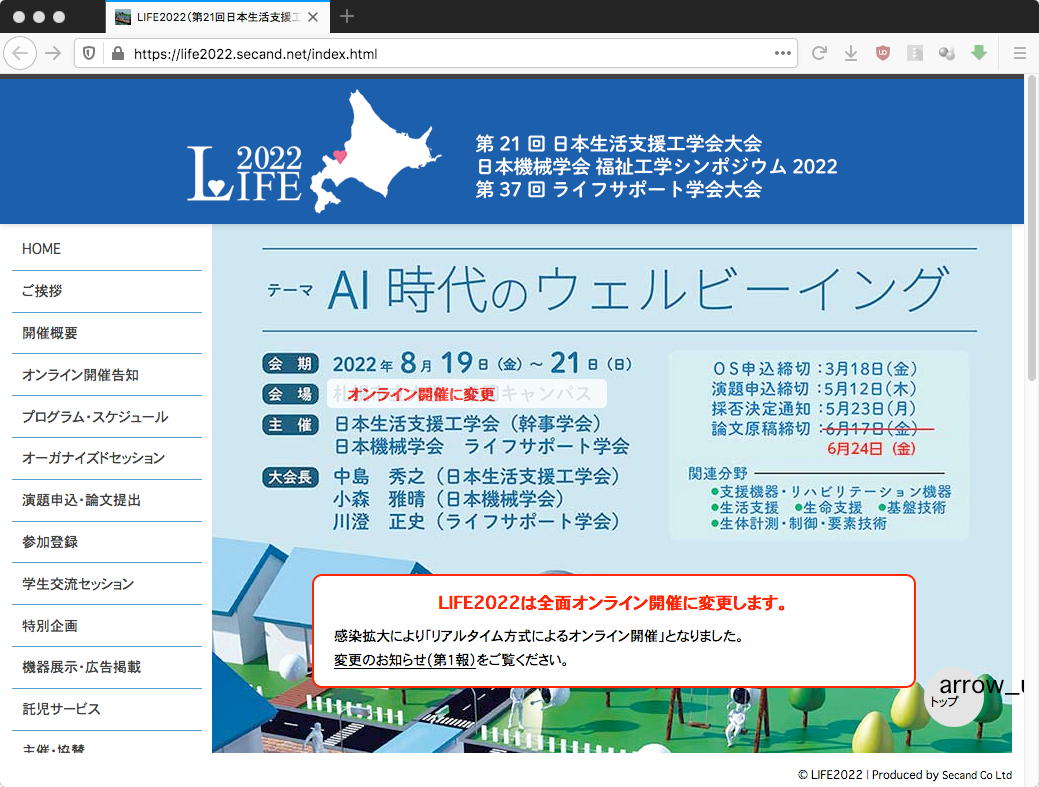
Task: Click the 6月24日(金) revised deadline text
Action: click(871, 448)
